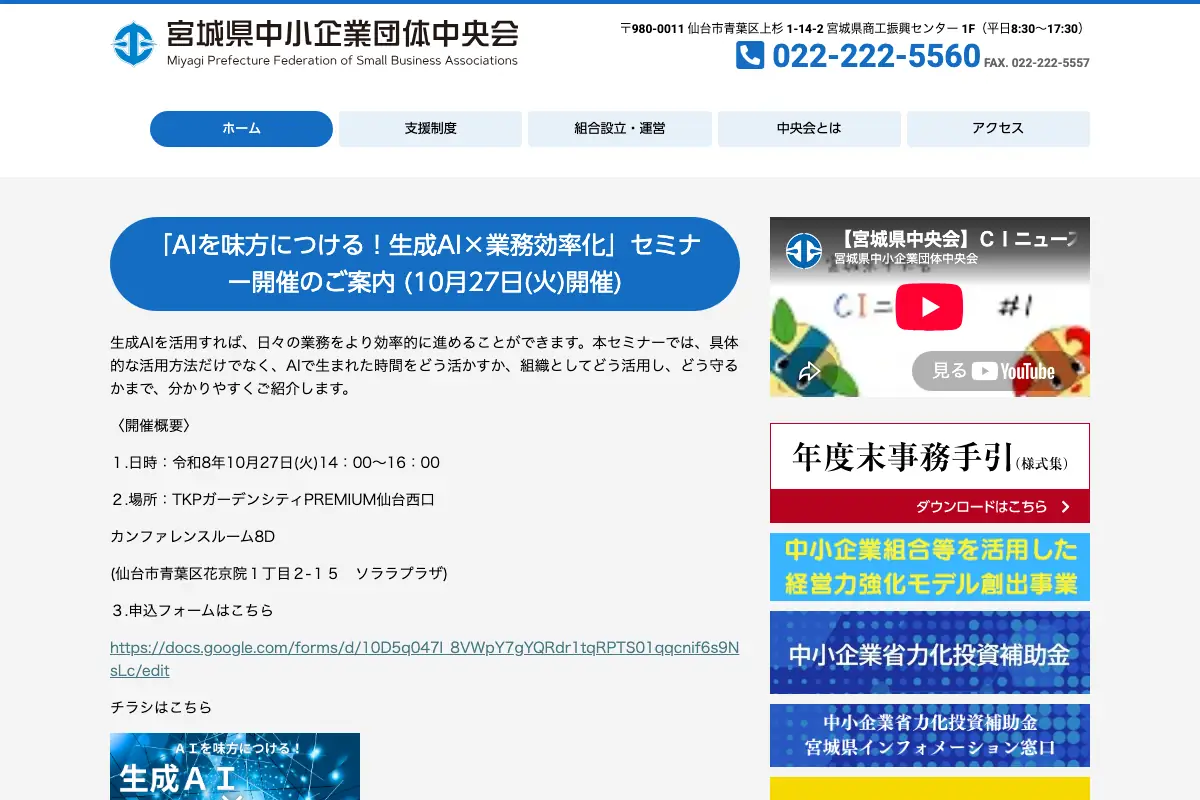
Task: Click the 宮城県中小企業団体中央会 site title
Action: pyautogui.click(x=342, y=35)
